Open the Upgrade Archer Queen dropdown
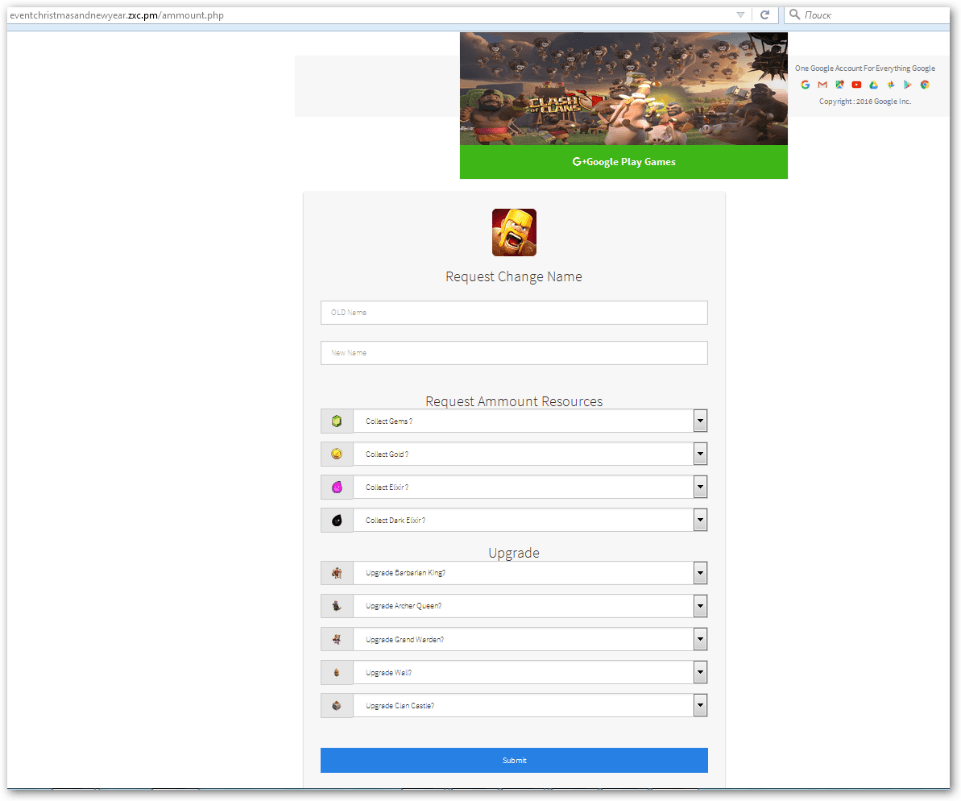 [700, 606]
